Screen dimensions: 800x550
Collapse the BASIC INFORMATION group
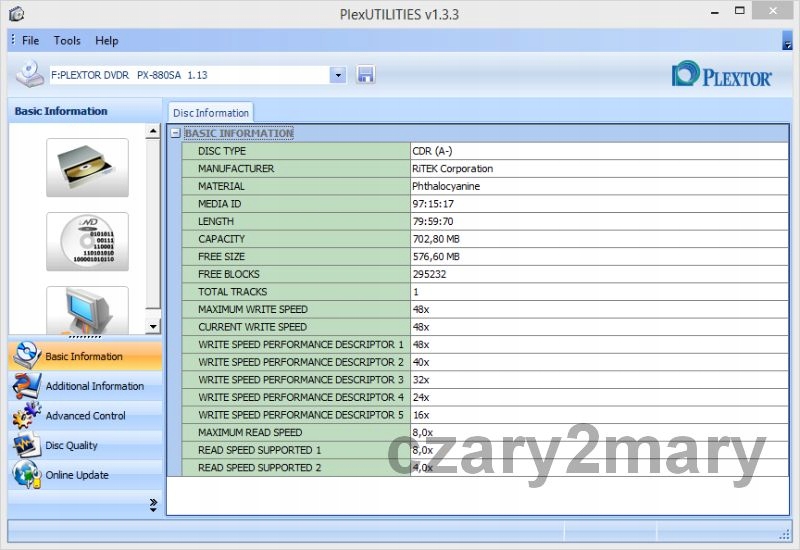point(176,133)
